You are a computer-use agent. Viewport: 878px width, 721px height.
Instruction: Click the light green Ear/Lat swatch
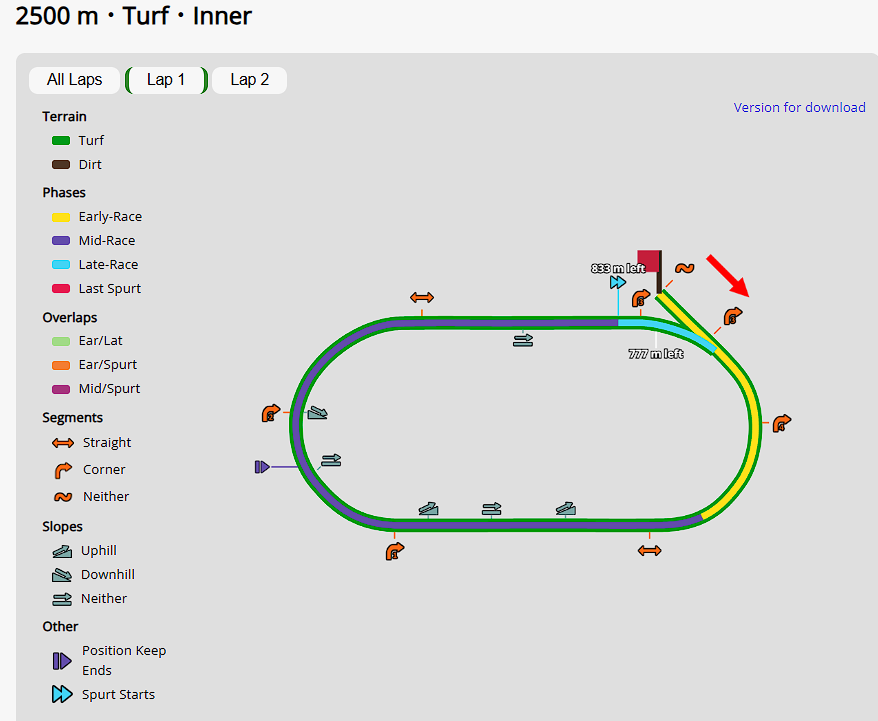tap(61, 341)
